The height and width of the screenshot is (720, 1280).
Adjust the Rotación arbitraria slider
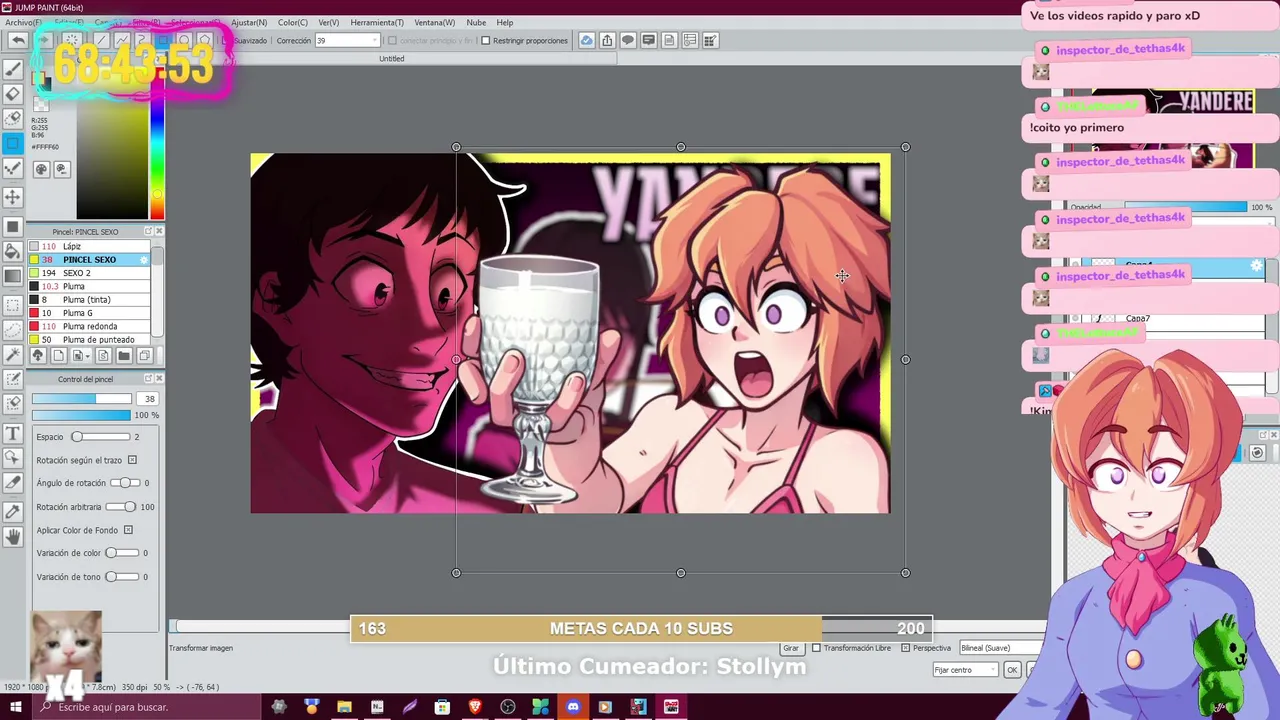coord(123,507)
